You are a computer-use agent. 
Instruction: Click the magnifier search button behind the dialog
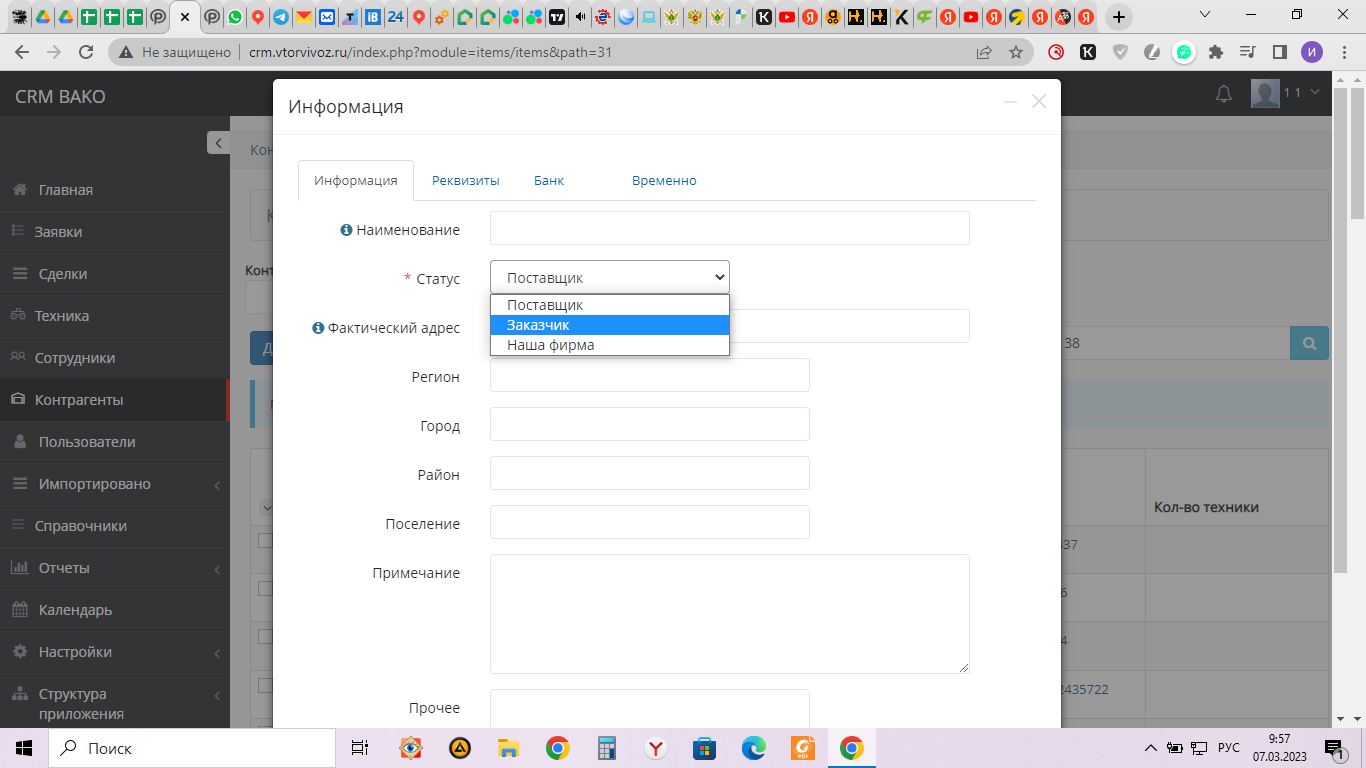click(1309, 343)
